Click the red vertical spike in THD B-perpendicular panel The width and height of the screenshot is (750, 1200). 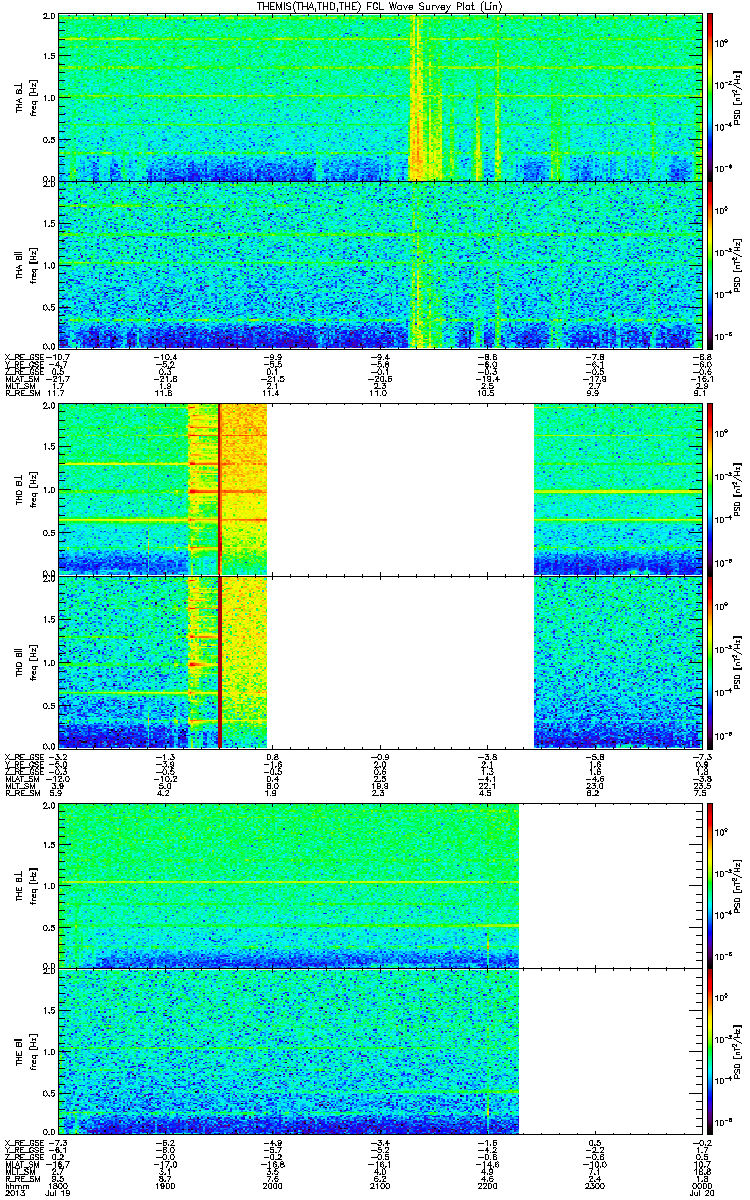click(219, 488)
